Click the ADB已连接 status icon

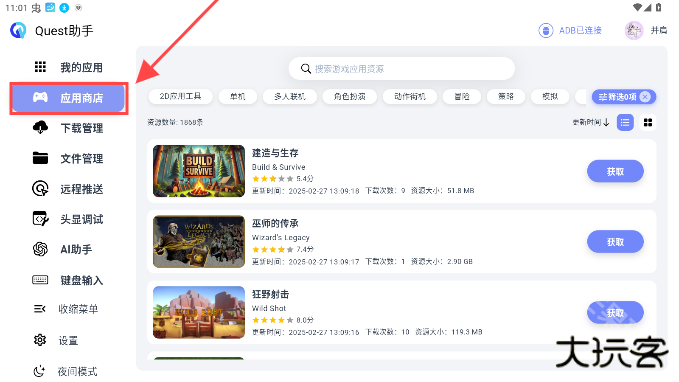[x=546, y=30]
